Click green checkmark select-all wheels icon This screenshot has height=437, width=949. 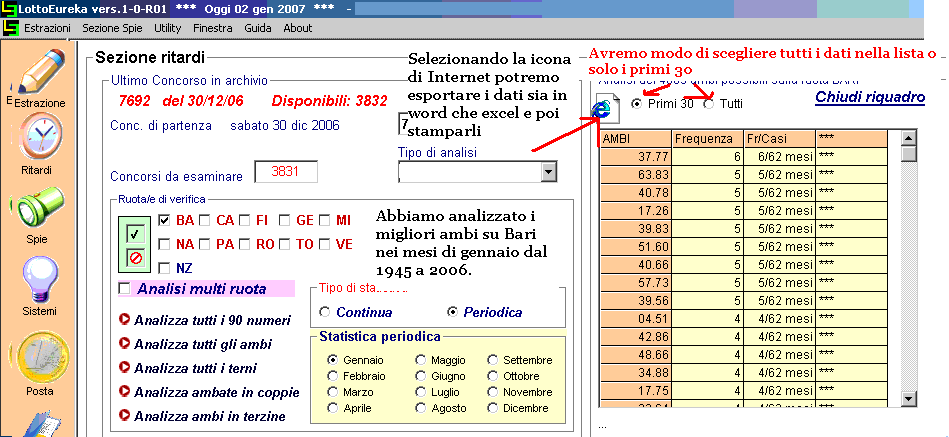tap(135, 234)
